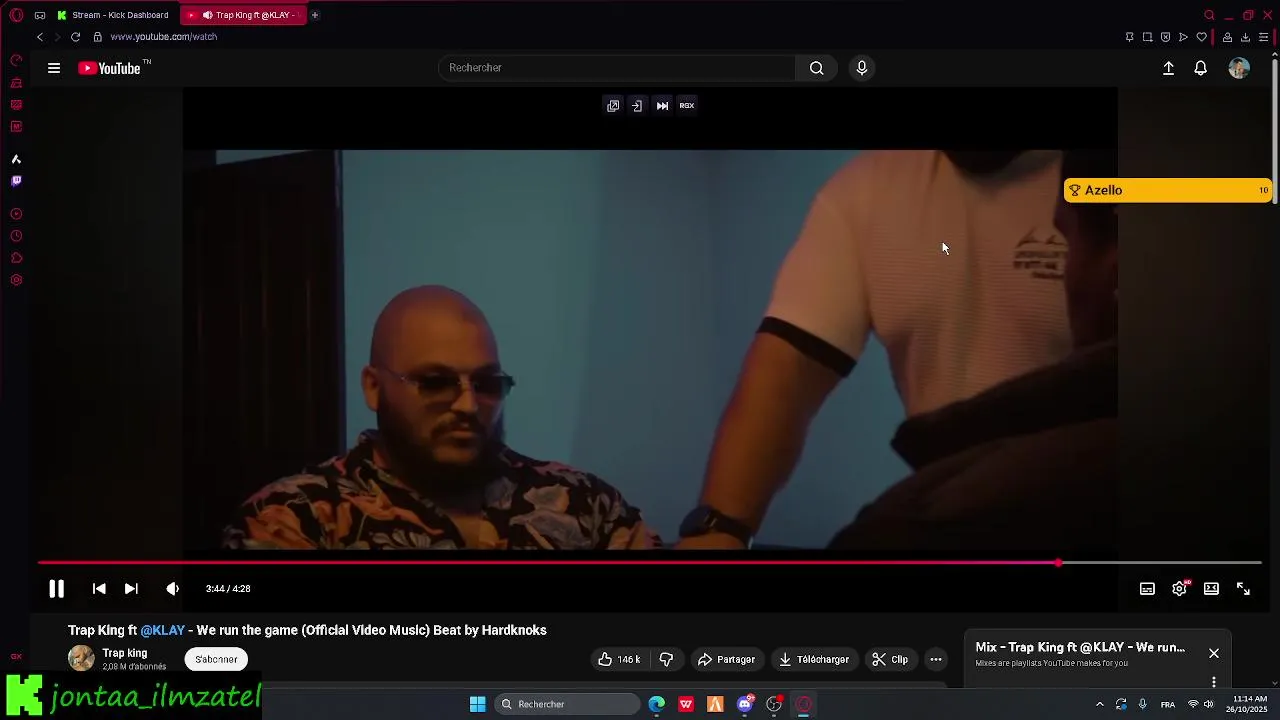Toggle subtitles in the player
Viewport: 1280px width, 720px height.
pos(1147,589)
